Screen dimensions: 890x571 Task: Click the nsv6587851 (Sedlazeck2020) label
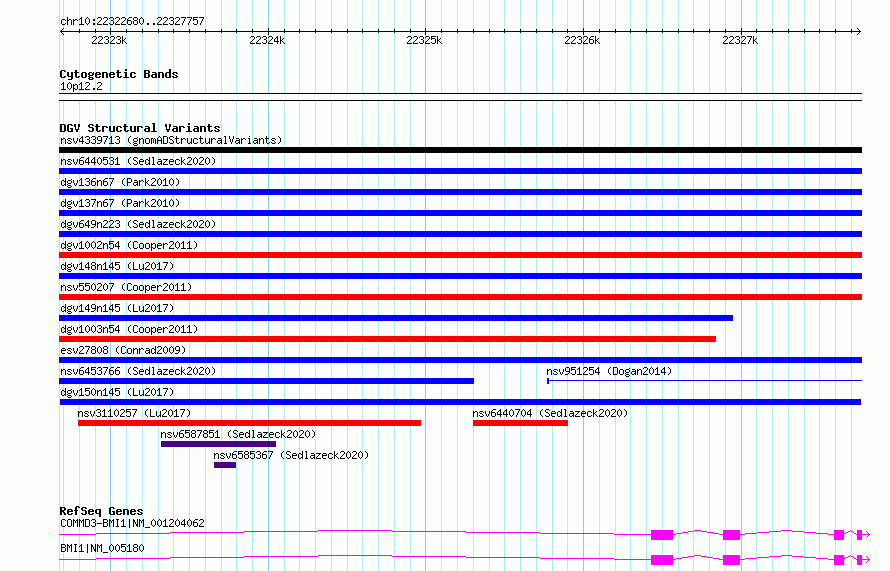point(238,434)
